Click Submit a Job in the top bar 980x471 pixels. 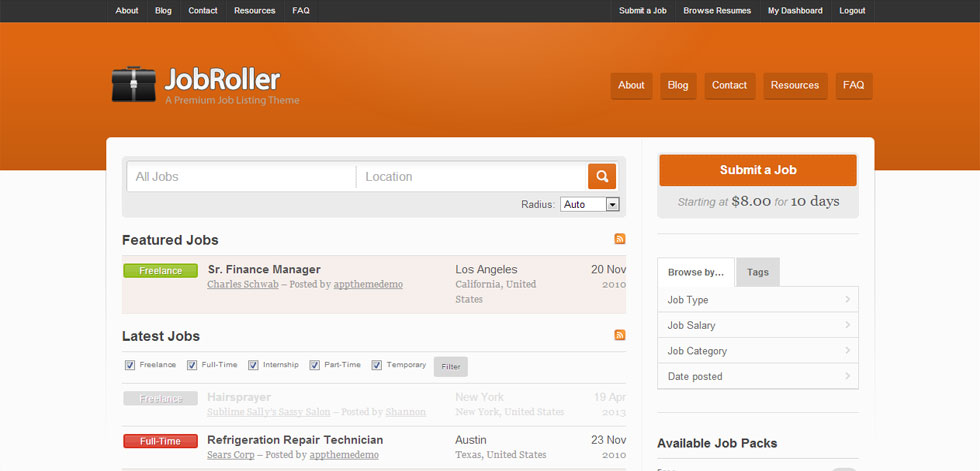[642, 11]
